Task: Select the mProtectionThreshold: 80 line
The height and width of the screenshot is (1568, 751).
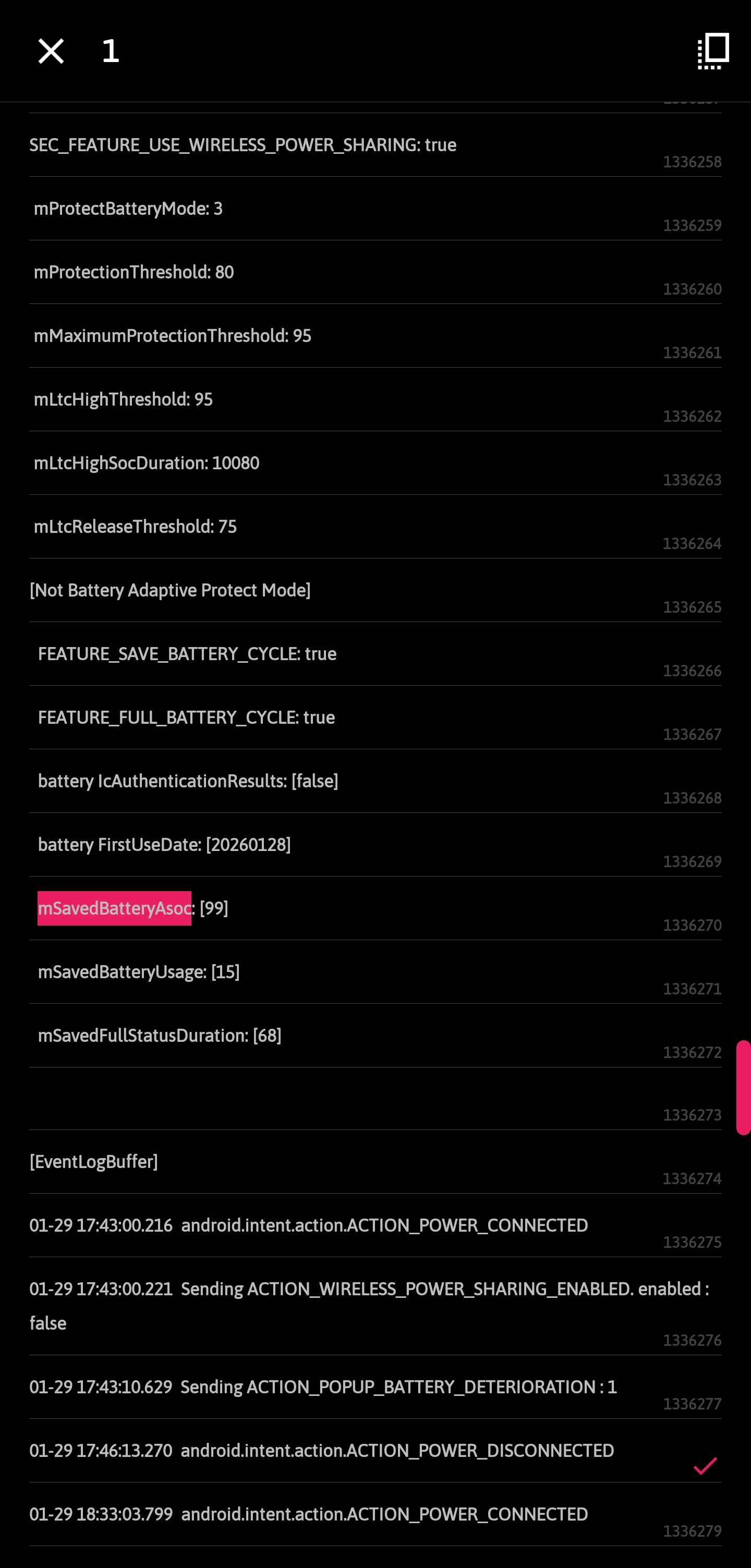Action: click(x=134, y=272)
